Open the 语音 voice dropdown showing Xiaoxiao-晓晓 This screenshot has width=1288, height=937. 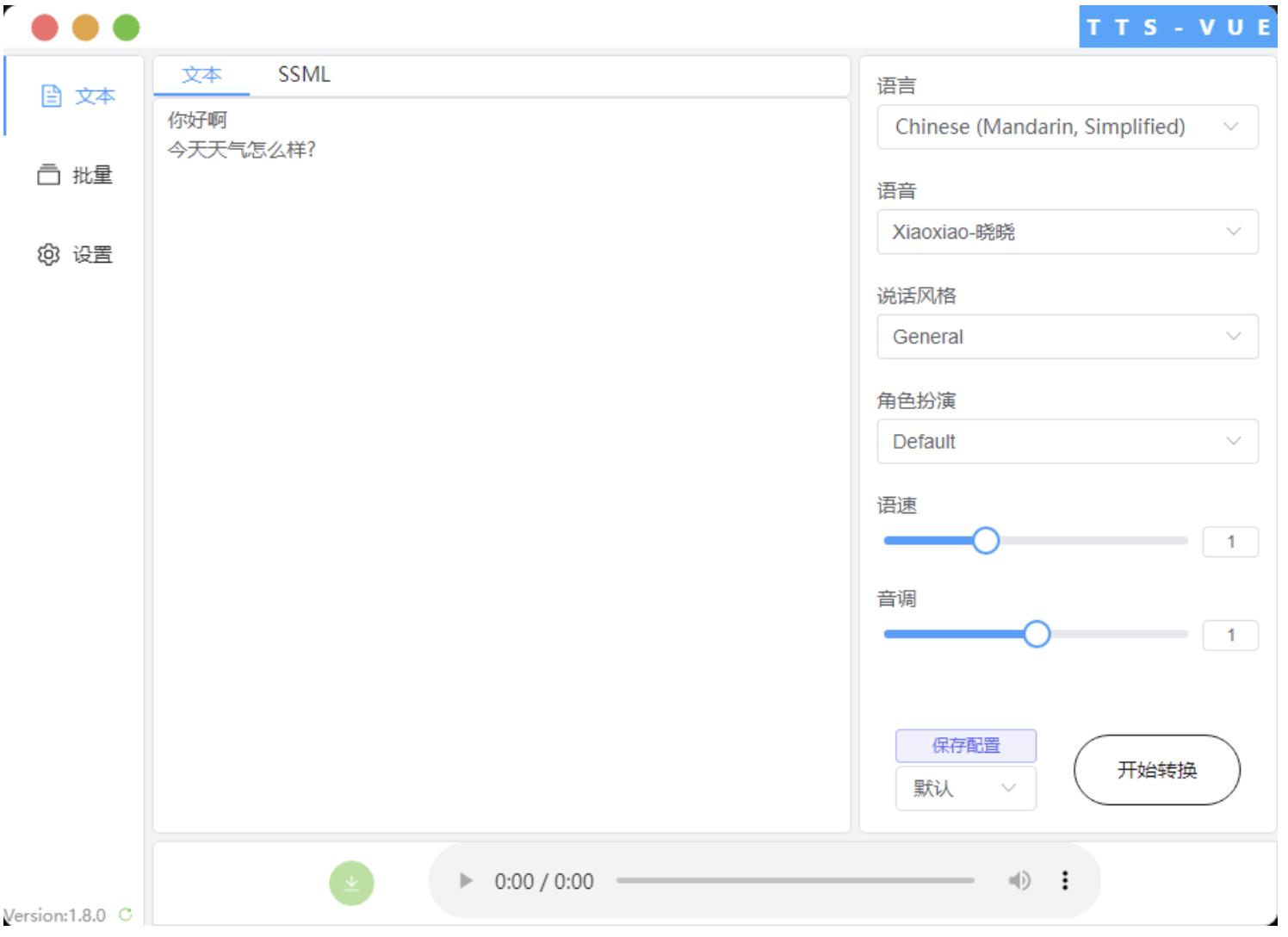click(1067, 230)
